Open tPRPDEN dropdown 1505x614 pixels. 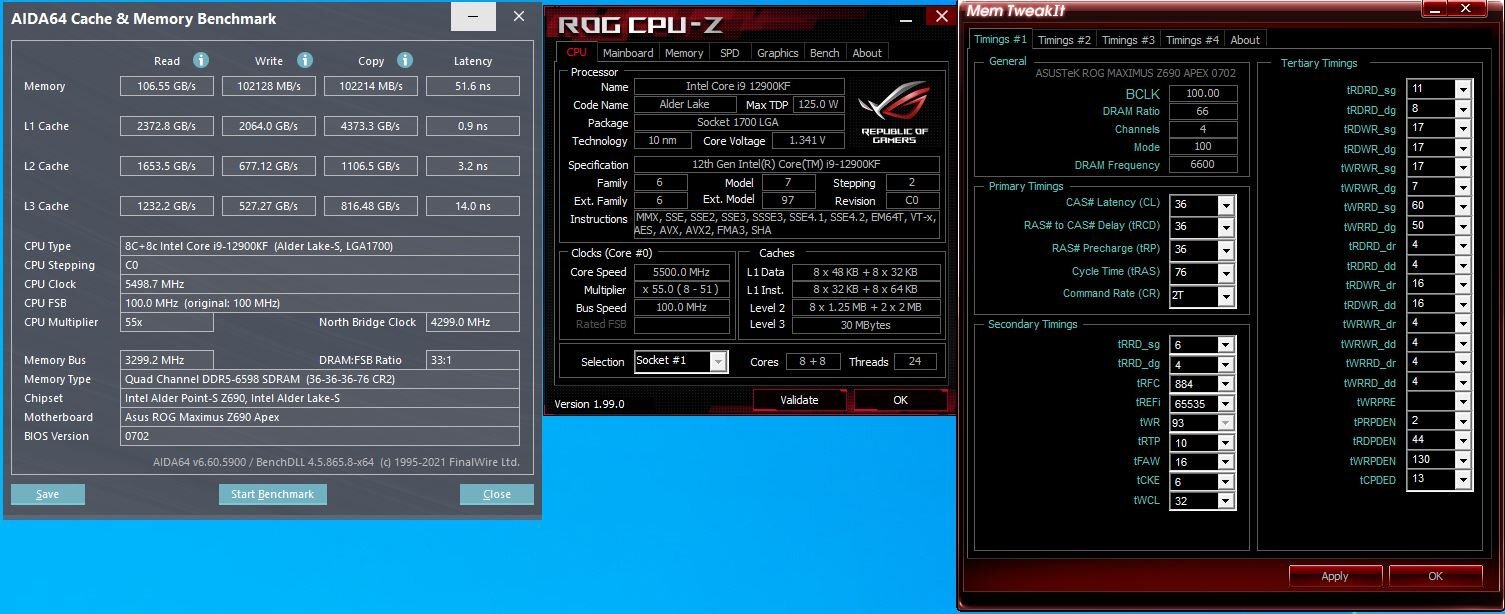(x=1463, y=421)
